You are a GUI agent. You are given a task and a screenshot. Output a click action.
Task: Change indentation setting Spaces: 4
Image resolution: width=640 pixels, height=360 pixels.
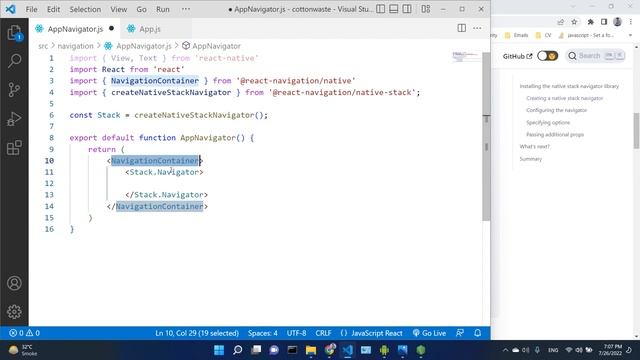click(262, 333)
